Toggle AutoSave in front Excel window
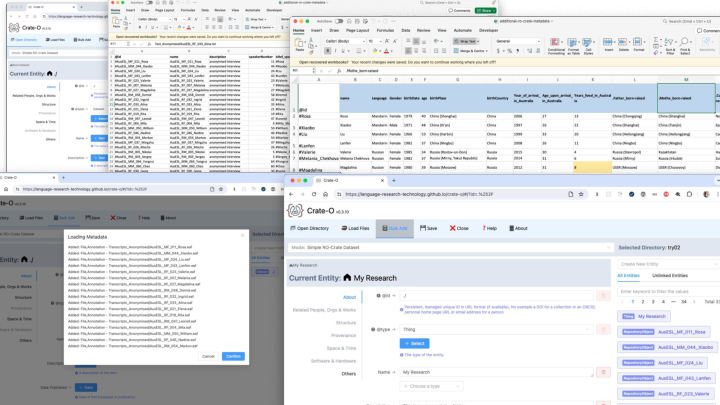The image size is (720, 405). [x=339, y=21]
